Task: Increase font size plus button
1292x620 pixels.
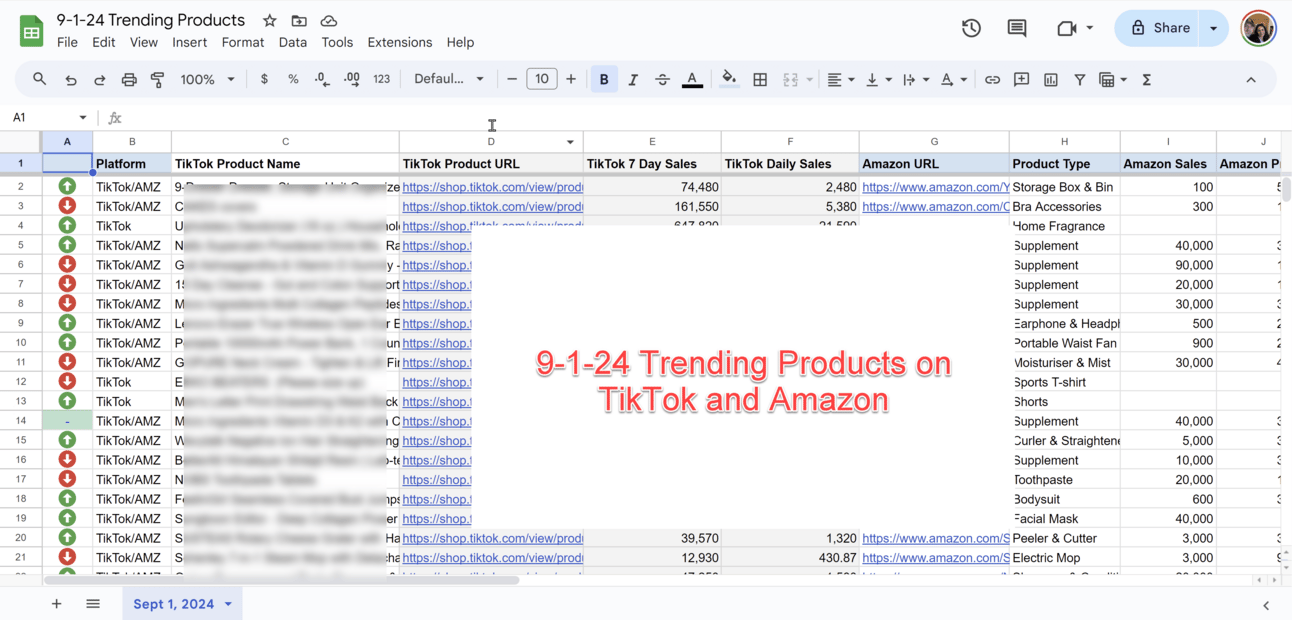Action: point(571,79)
